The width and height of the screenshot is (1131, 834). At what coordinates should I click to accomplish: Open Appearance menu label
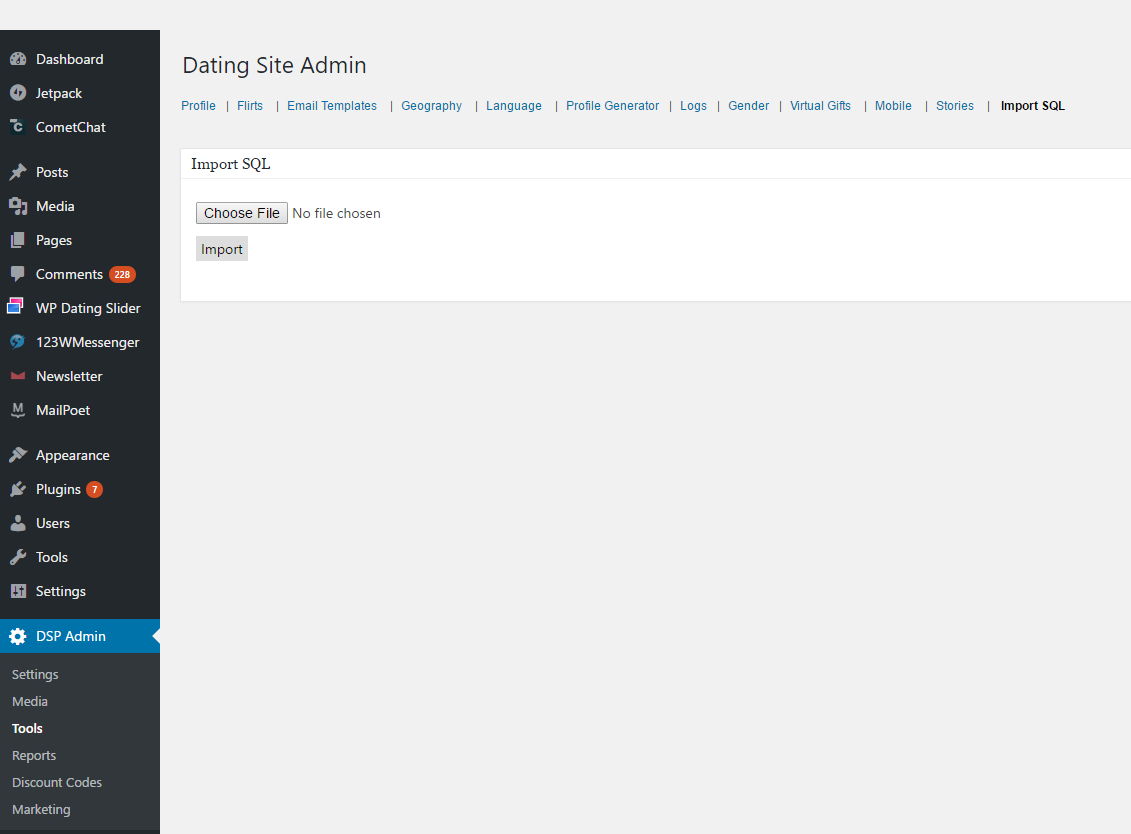coord(73,455)
